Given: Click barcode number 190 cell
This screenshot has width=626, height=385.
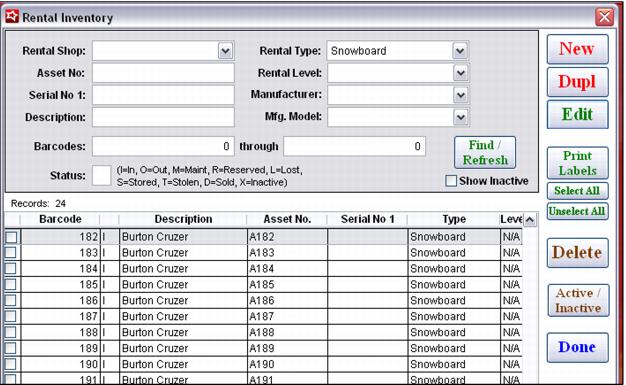Looking at the screenshot, I should [x=60, y=365].
